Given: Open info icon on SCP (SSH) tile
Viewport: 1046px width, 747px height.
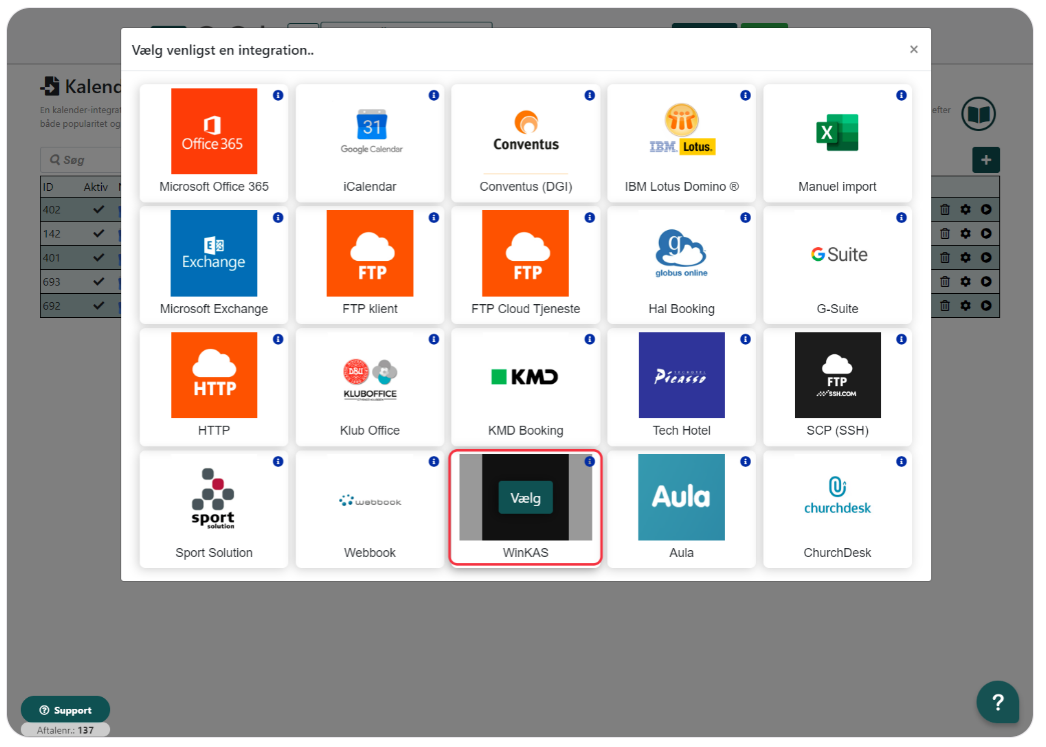Looking at the screenshot, I should (x=901, y=339).
